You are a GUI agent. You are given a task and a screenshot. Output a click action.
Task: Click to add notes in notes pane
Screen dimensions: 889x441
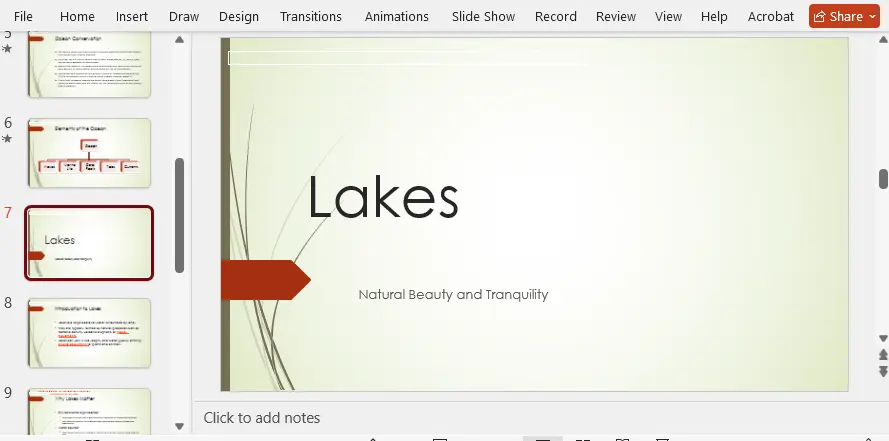[x=262, y=418]
